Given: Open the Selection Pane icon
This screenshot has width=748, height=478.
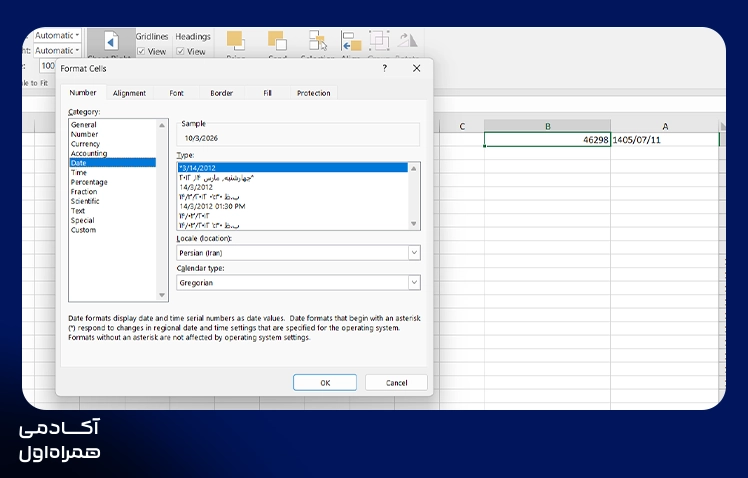Looking at the screenshot, I should click(318, 41).
